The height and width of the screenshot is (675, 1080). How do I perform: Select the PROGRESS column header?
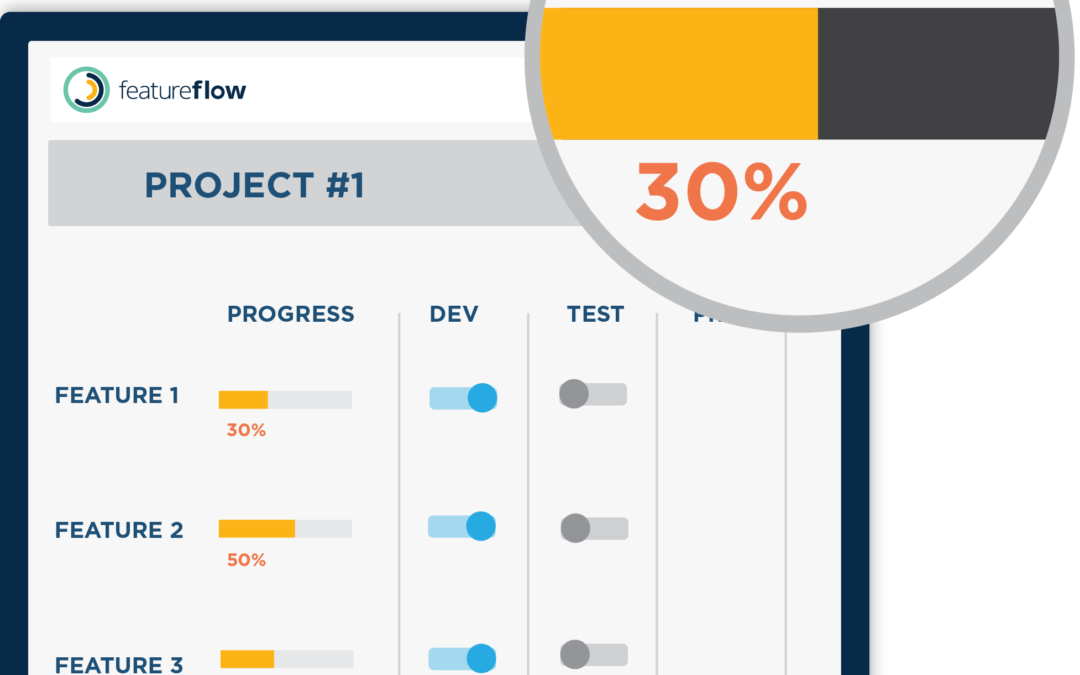point(290,314)
